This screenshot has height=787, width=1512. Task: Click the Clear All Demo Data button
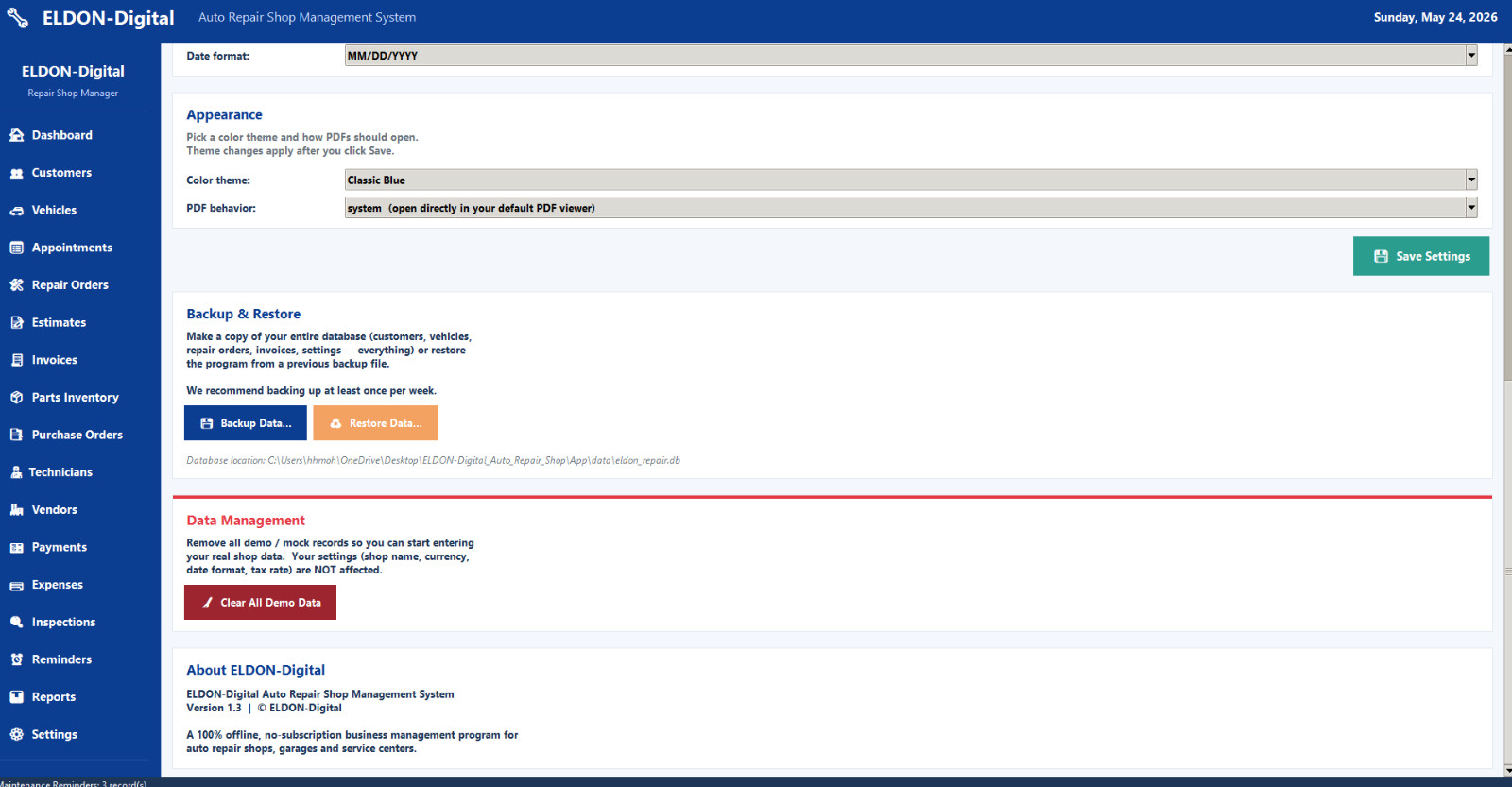pyautogui.click(x=260, y=603)
